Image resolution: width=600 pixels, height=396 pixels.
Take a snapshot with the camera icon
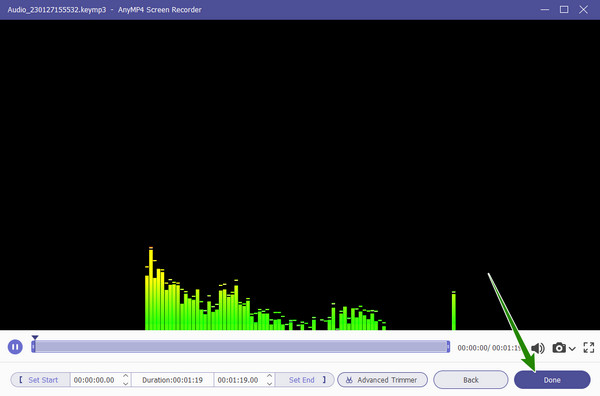(x=559, y=348)
